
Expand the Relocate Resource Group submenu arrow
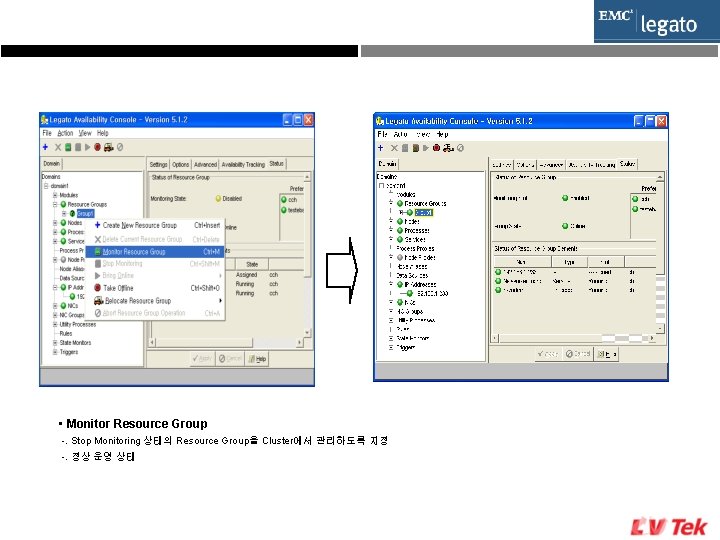220,301
